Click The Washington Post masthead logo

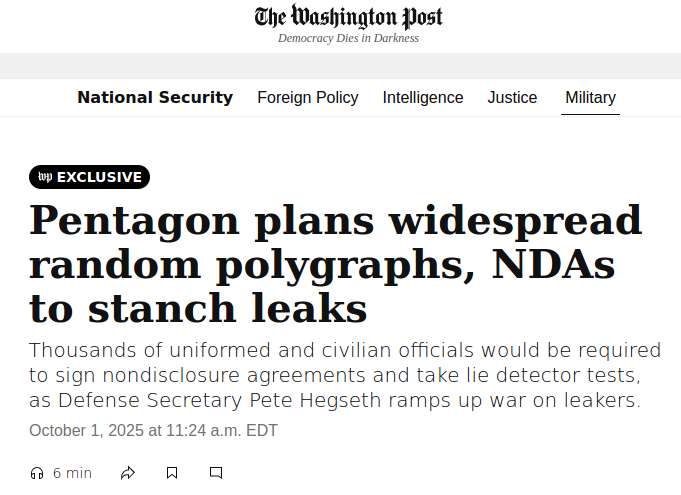[348, 17]
